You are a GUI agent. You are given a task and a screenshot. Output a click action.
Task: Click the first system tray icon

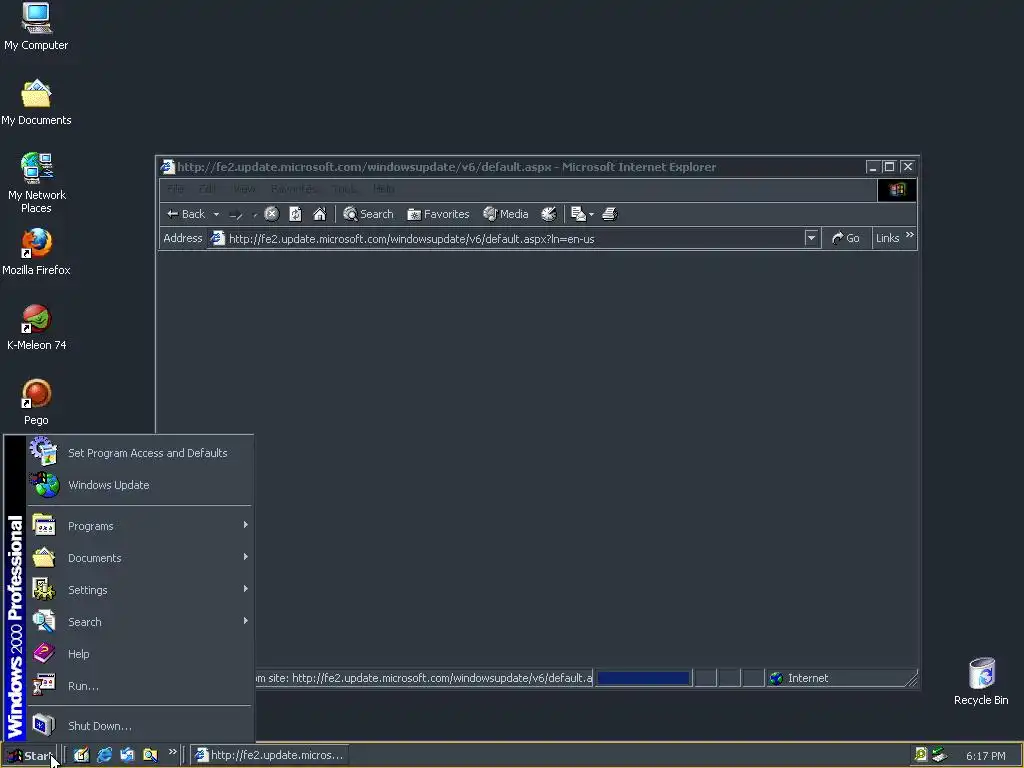pyautogui.click(x=921, y=754)
